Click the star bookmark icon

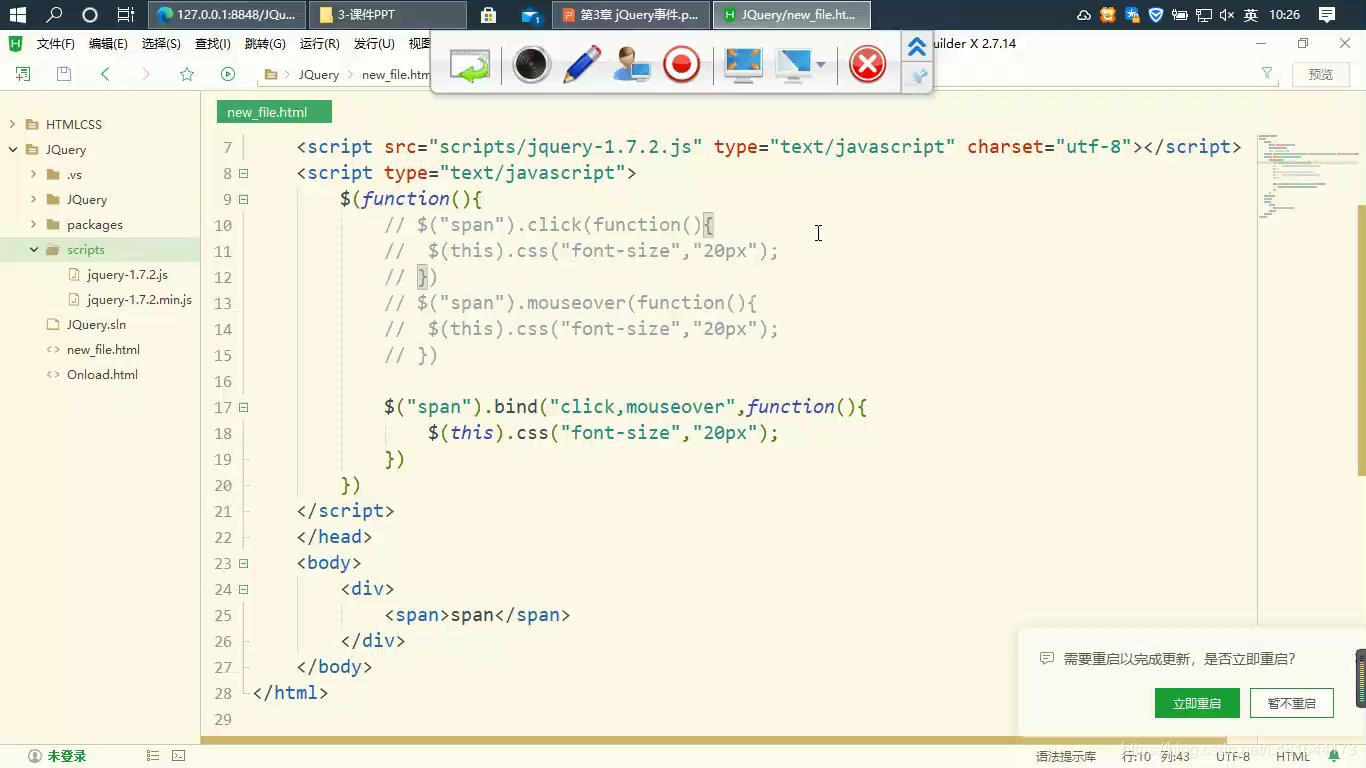tap(187, 74)
